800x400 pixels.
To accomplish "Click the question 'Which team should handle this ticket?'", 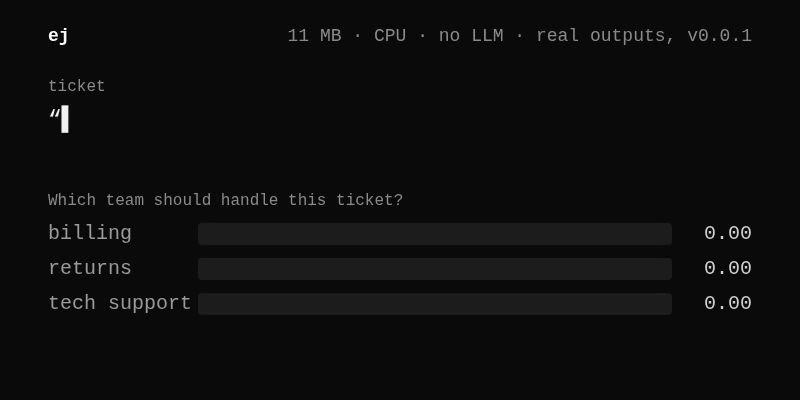I will (226, 200).
